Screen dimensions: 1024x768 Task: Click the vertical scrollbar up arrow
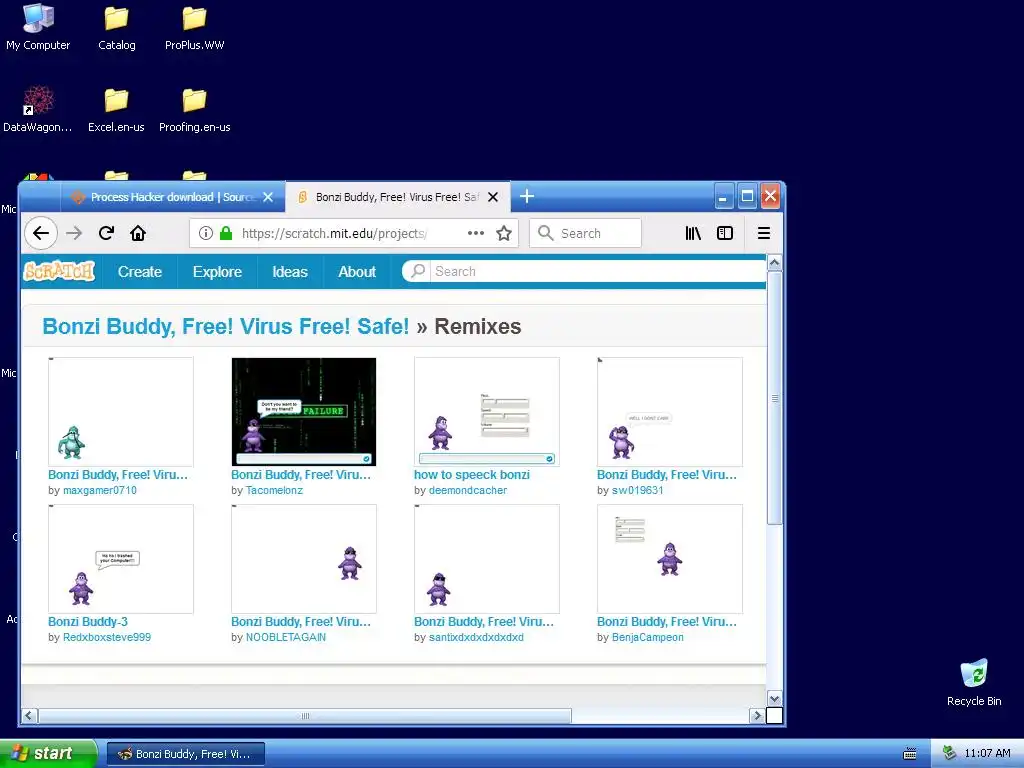click(x=775, y=263)
